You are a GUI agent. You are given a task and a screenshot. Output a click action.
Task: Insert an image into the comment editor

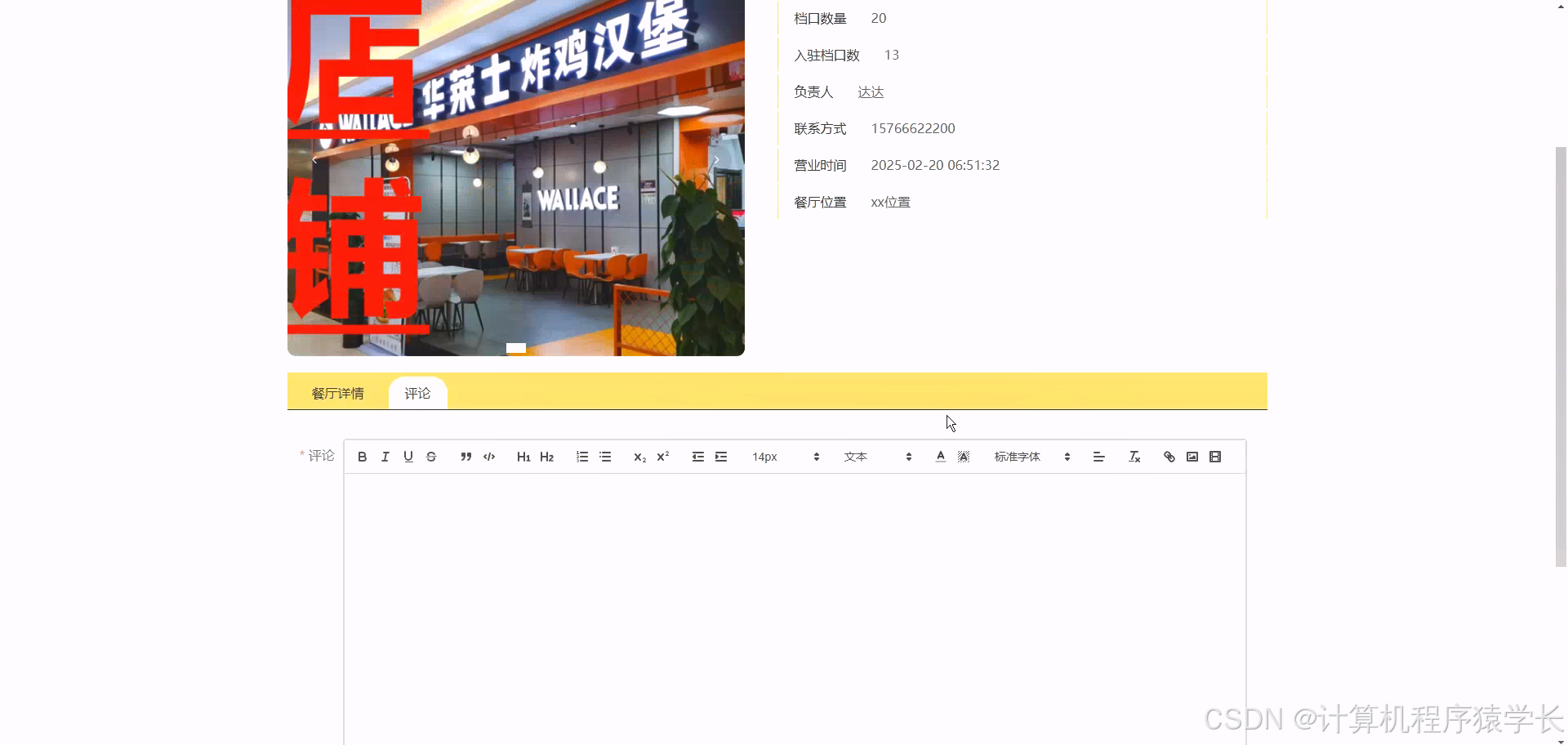[1192, 457]
